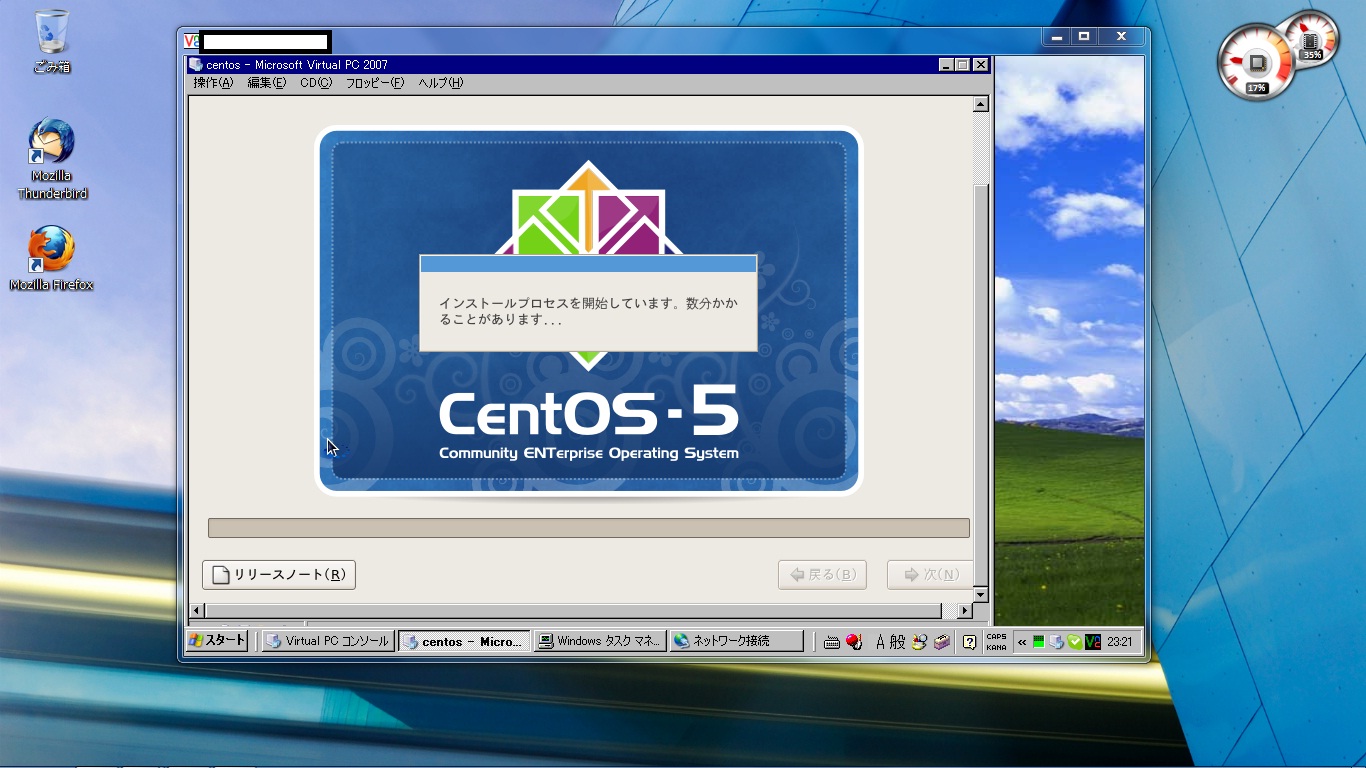Toggle the CAPS KANA lock indicator
Screen dimensions: 1366x768
(x=996, y=642)
